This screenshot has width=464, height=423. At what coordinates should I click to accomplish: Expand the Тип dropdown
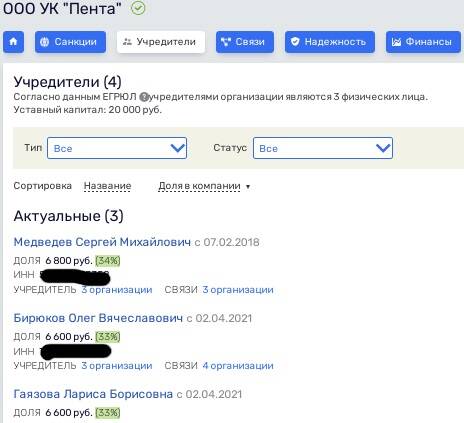pos(117,148)
